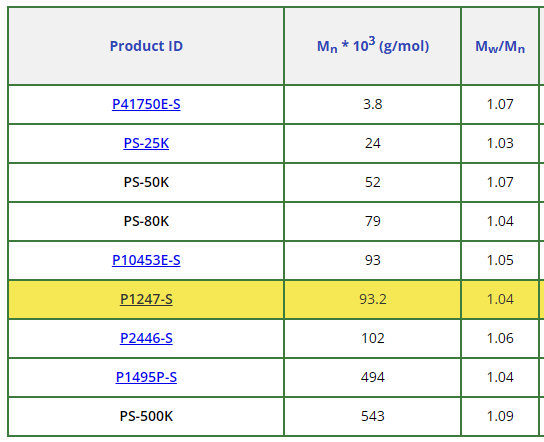Open the P1495P-S product link
Screen dimensions: 544x442
click(146, 377)
